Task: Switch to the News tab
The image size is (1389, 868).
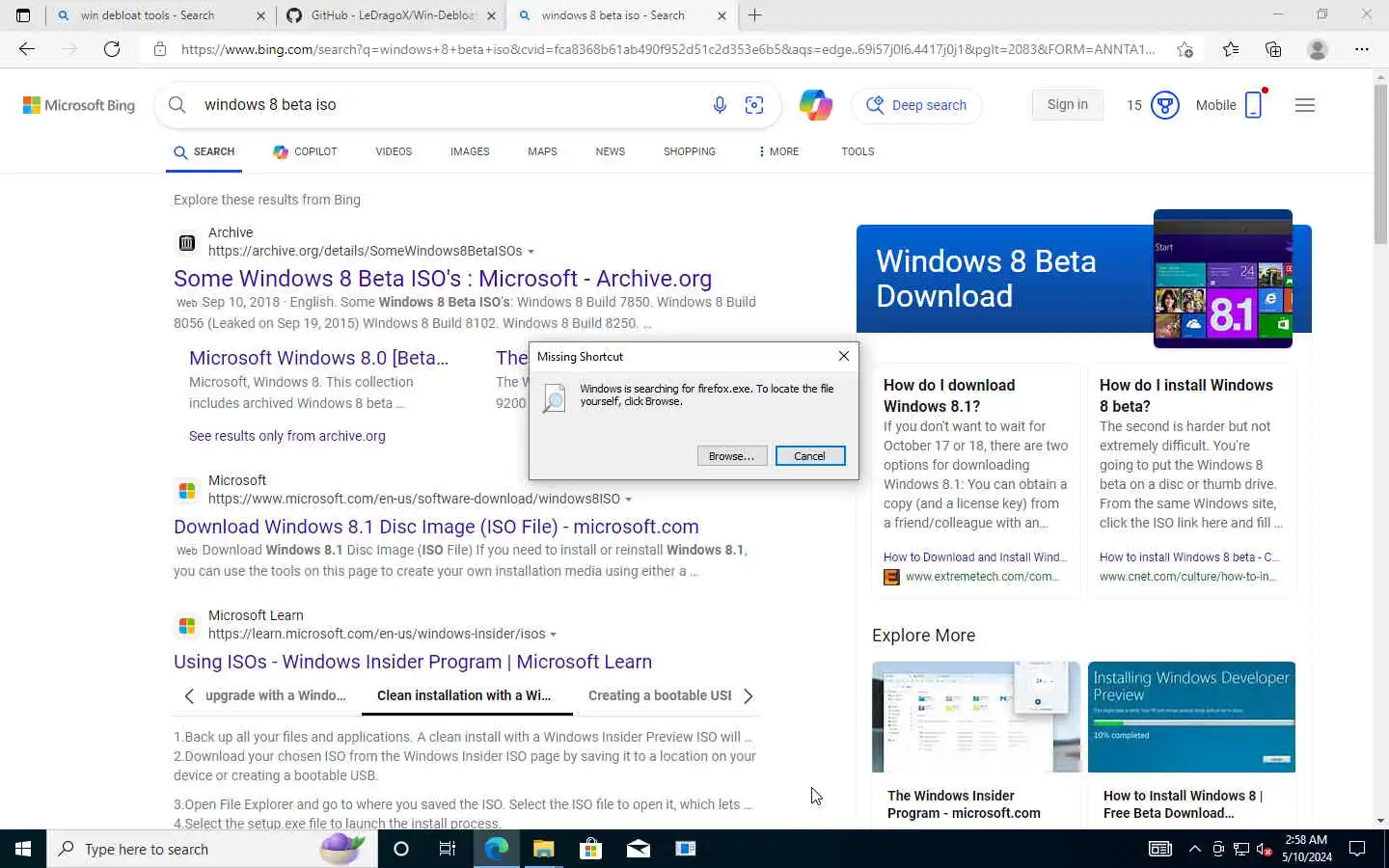Action: (611, 151)
